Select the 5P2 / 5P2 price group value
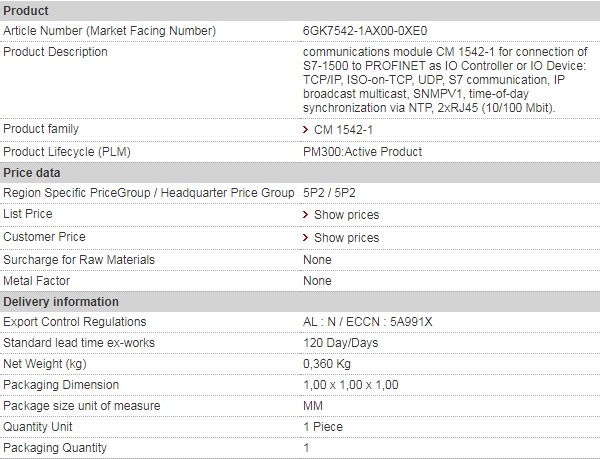Image resolution: width=602 pixels, height=459 pixels. 329,193
